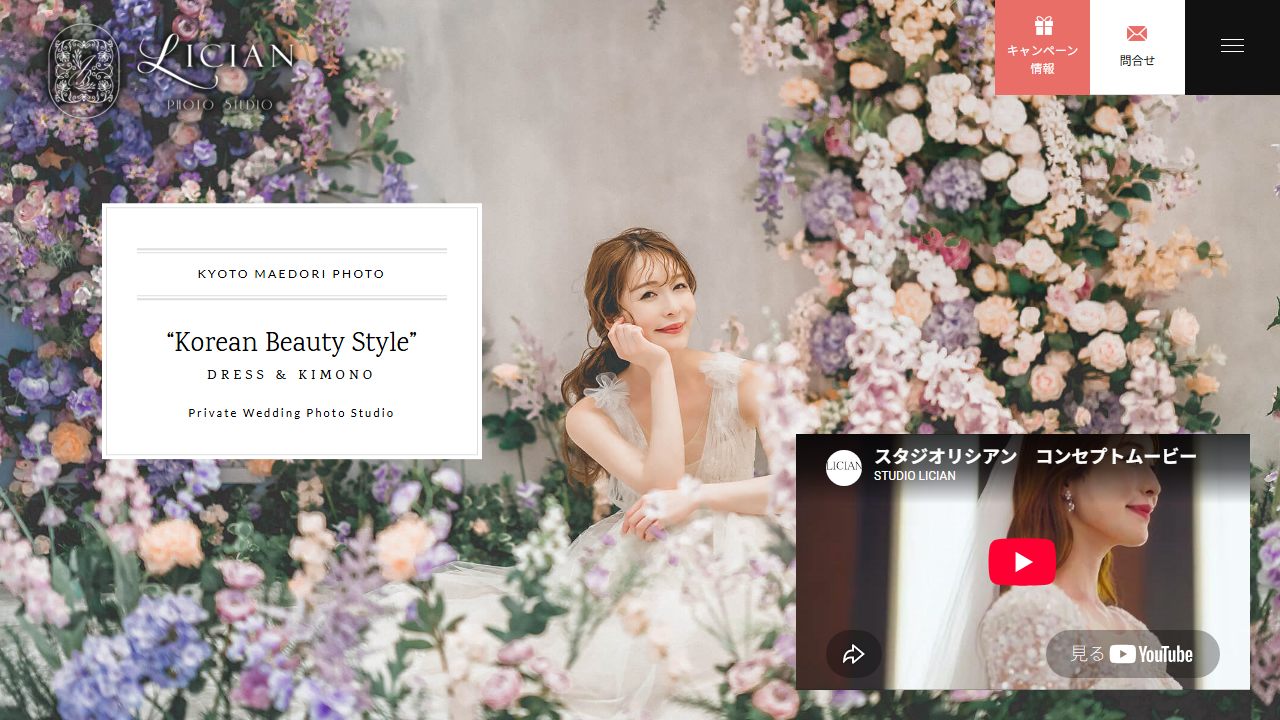
Task: Open the hamburger menu
Action: (x=1232, y=47)
